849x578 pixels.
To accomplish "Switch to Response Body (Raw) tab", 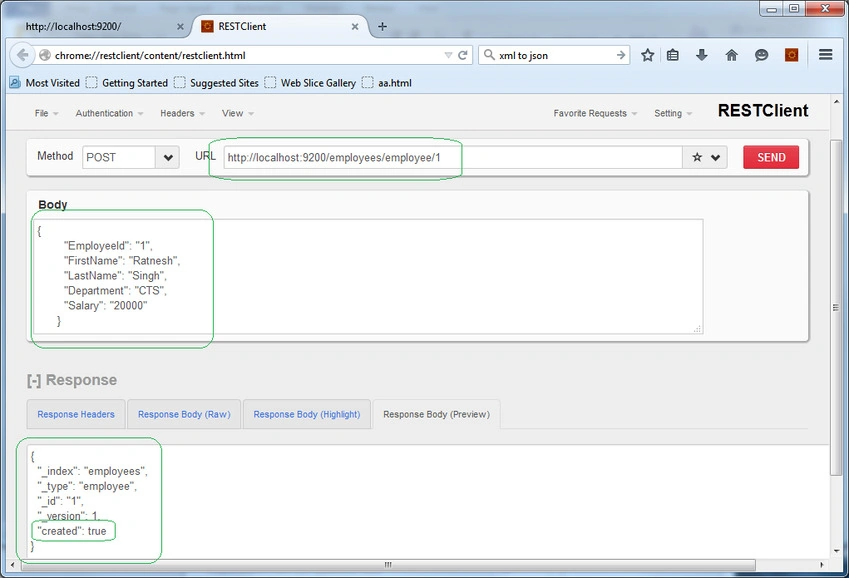I will coord(184,414).
